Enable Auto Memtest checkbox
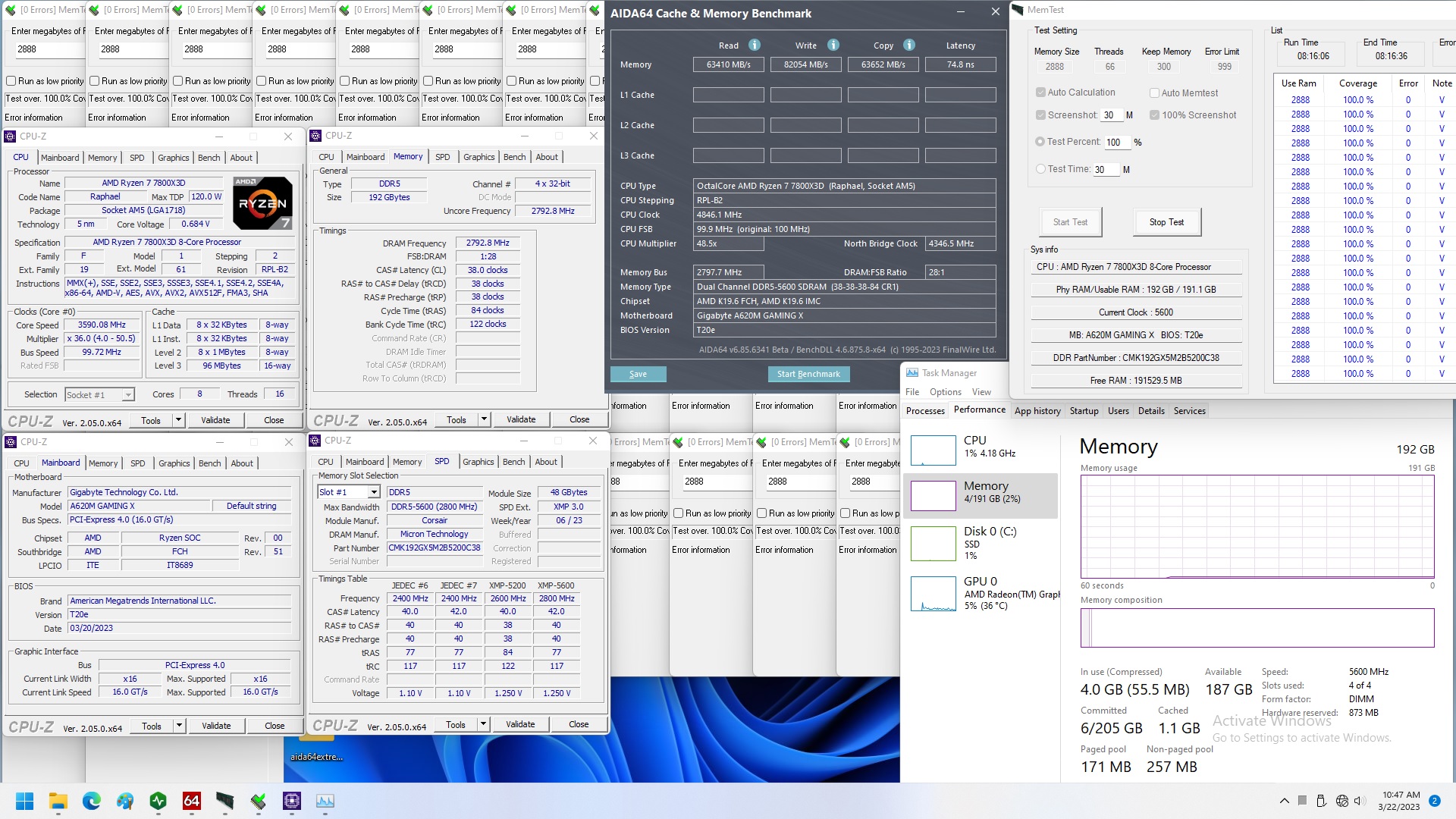 tap(1155, 93)
